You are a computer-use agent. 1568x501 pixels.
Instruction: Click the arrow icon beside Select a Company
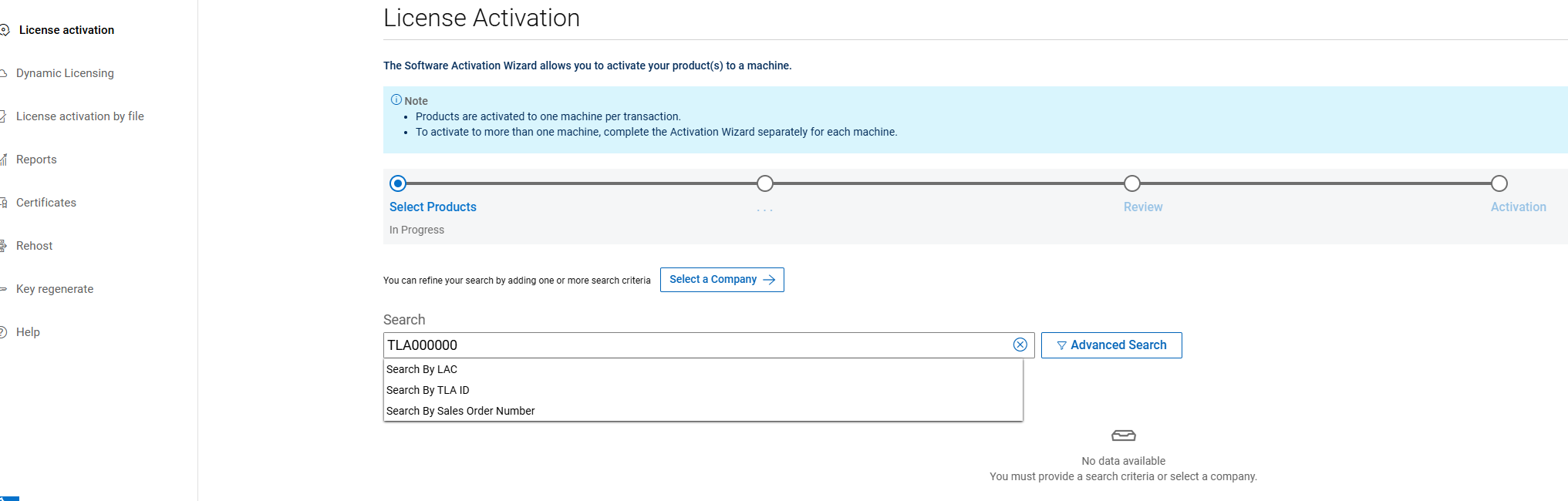tap(769, 280)
